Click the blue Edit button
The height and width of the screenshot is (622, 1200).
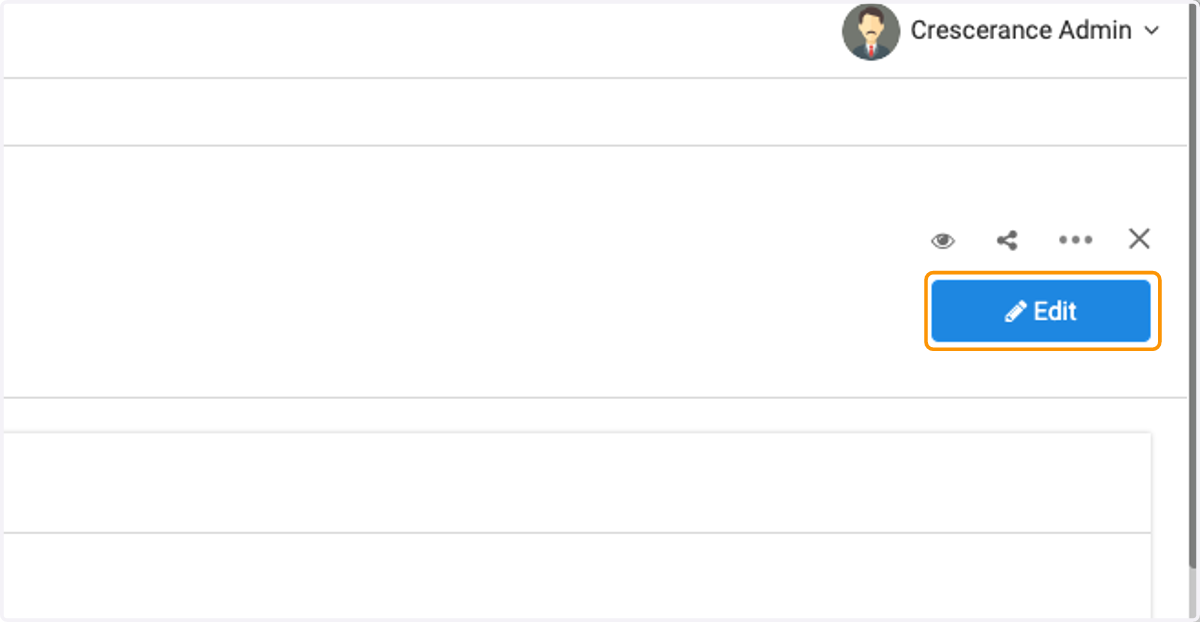tap(1041, 311)
